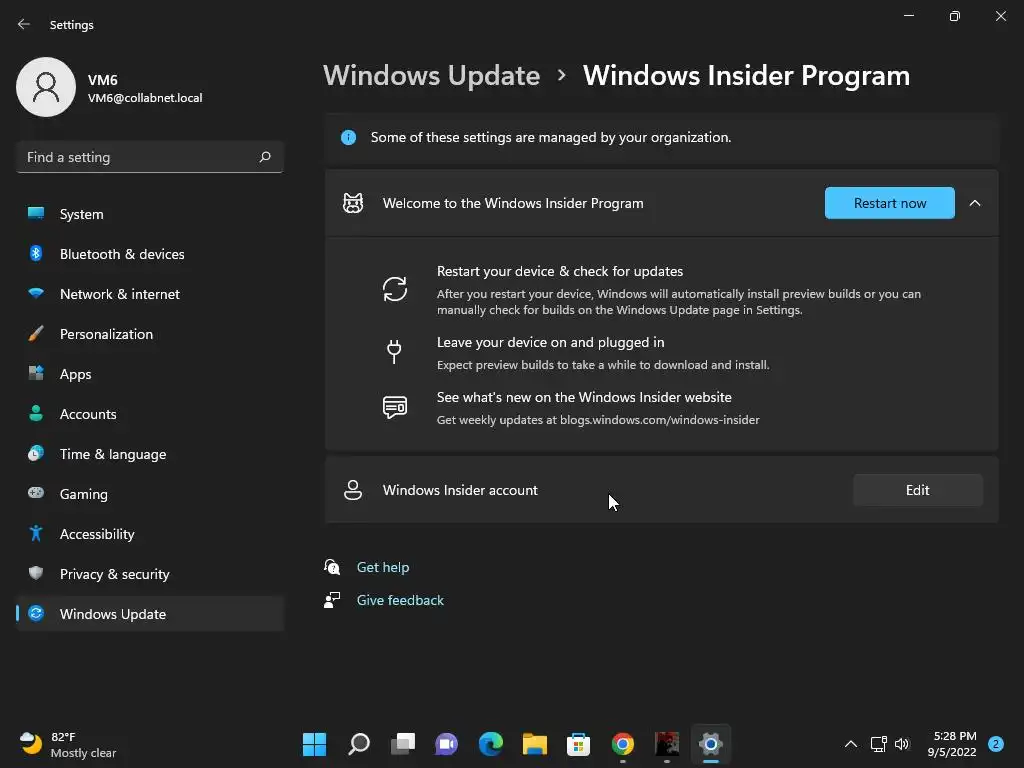
Task: Open Accessibility settings
Action: (x=150, y=534)
